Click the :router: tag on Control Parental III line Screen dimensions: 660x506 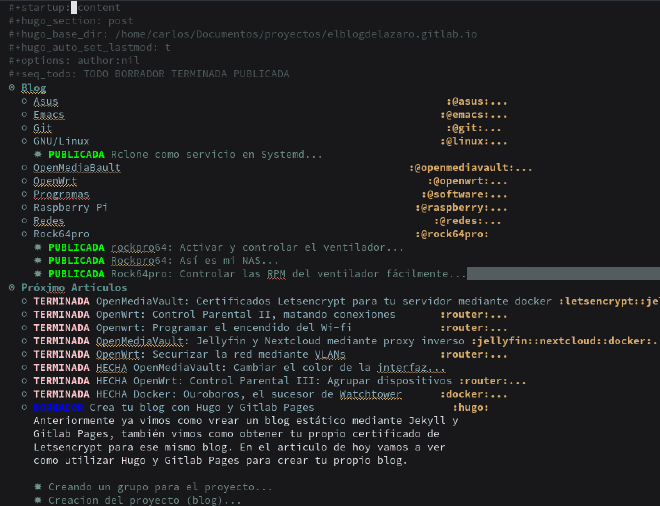pos(483,381)
